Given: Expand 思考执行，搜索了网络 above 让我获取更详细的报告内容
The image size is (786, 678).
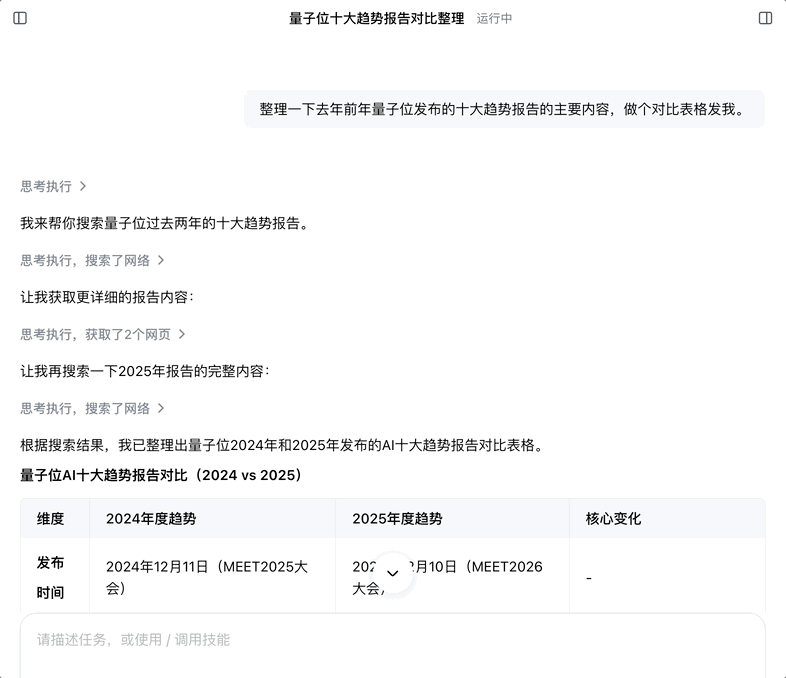Looking at the screenshot, I should [x=92, y=260].
